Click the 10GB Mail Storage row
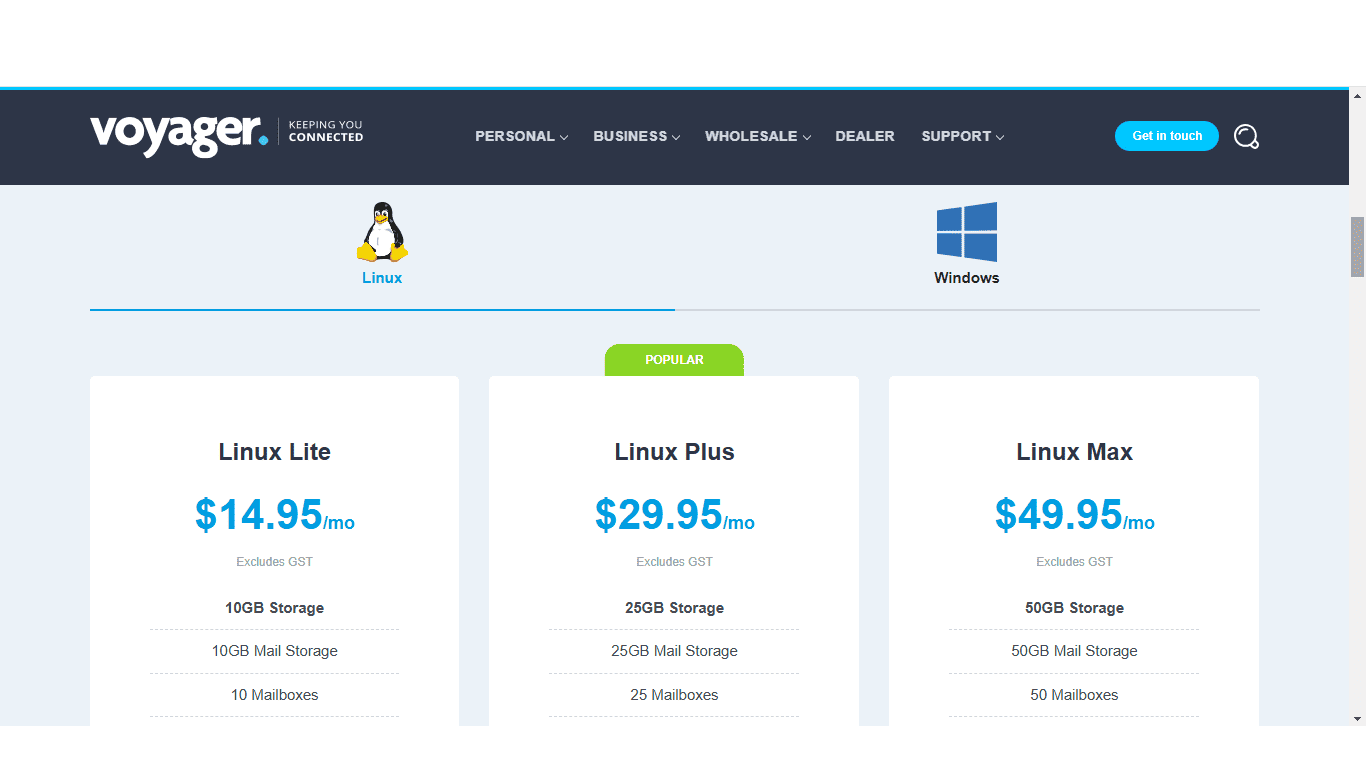 [275, 651]
